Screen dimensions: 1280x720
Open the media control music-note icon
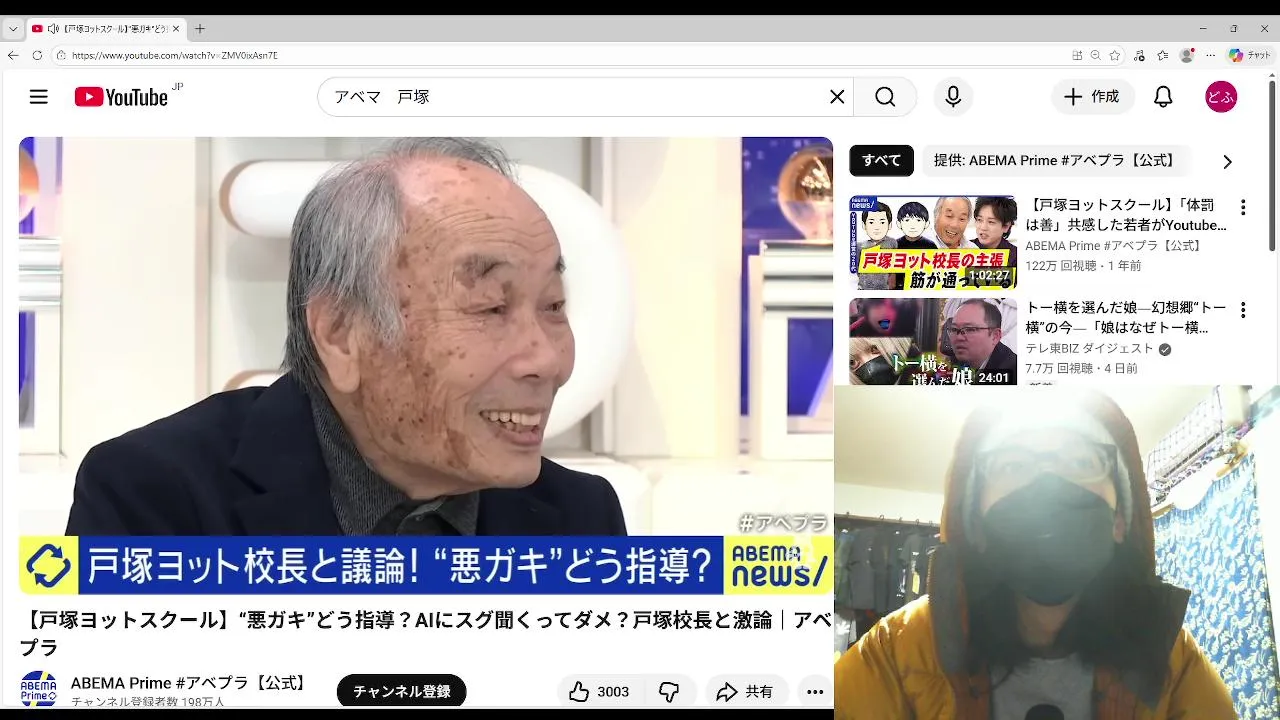(x=1140, y=56)
